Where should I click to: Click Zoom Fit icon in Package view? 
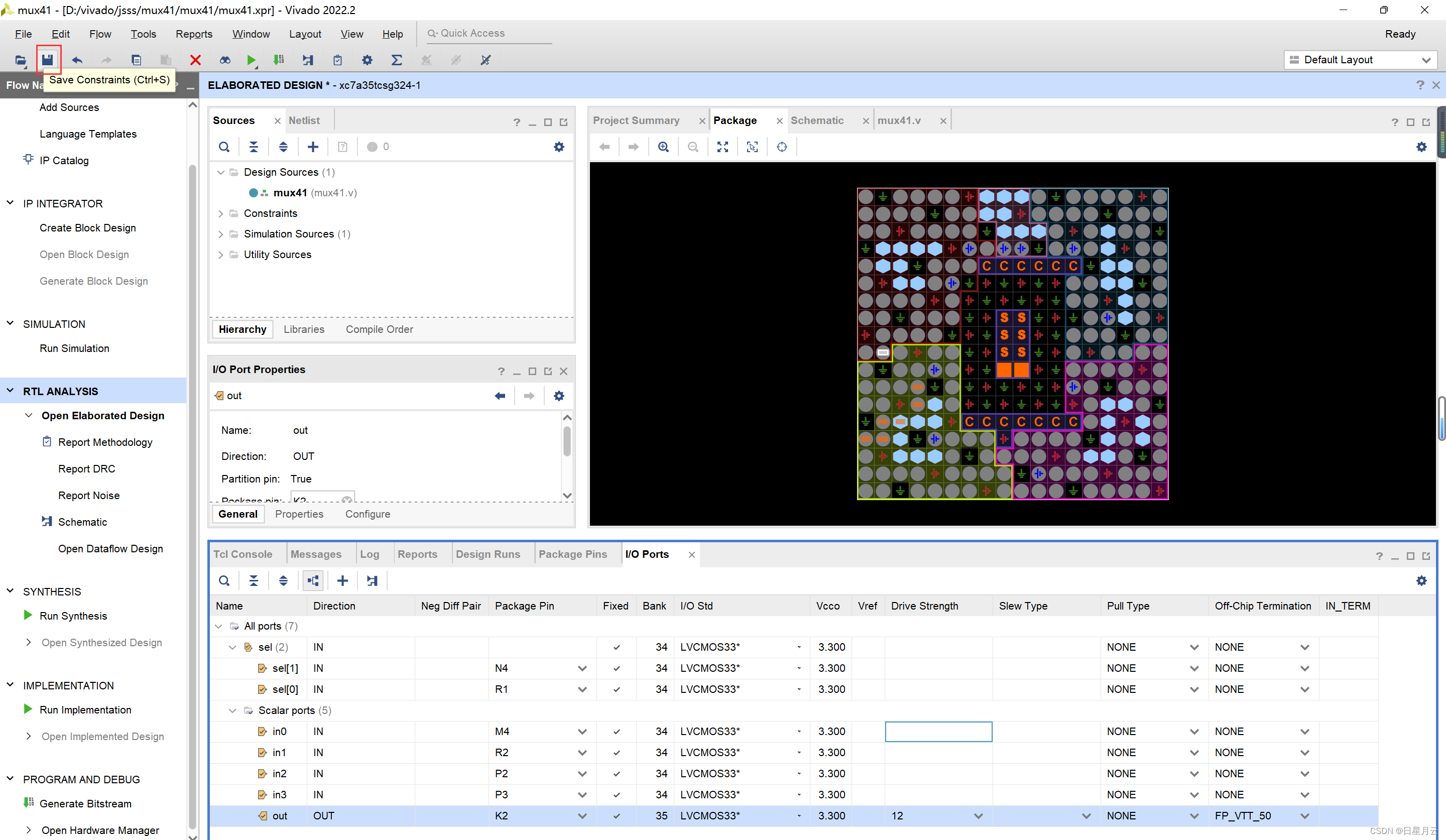tap(722, 147)
